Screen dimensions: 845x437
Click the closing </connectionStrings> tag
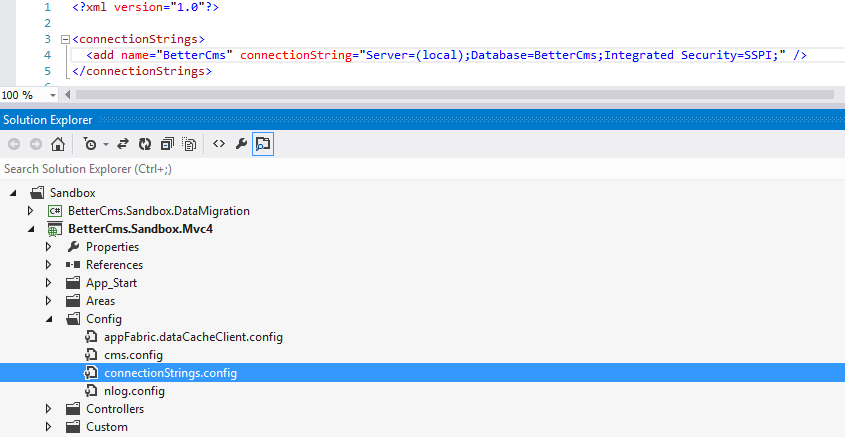[142, 71]
